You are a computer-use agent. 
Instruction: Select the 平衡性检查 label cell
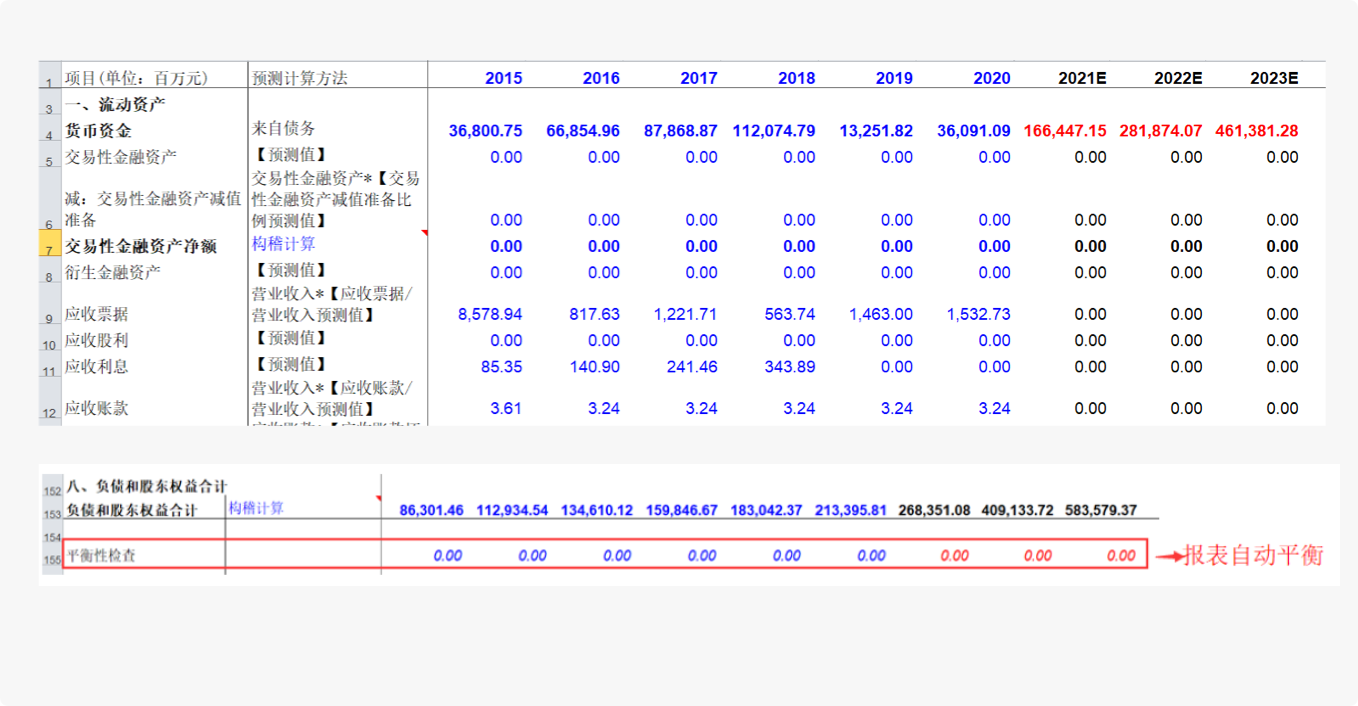(x=100, y=556)
